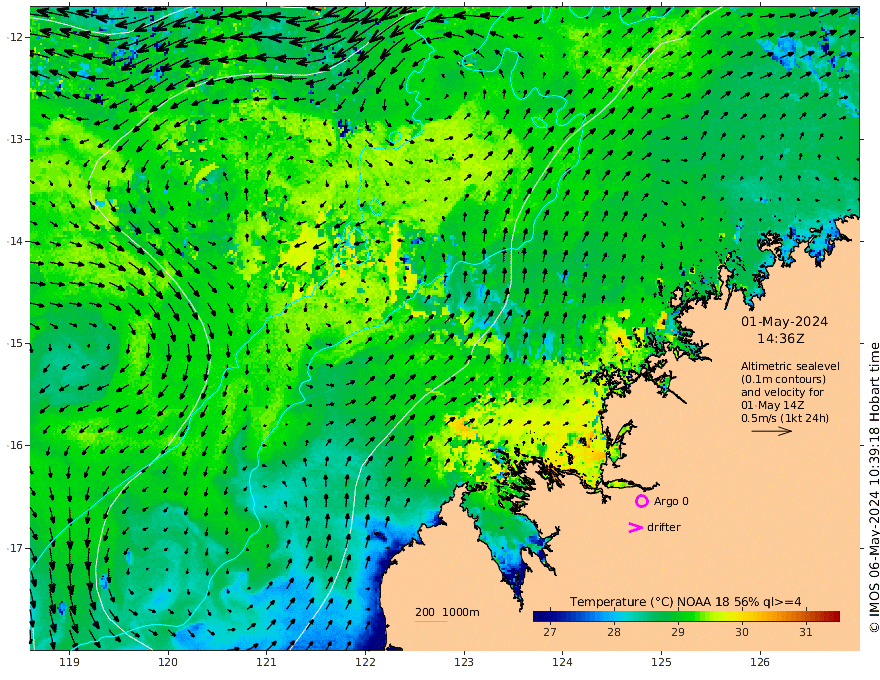Click the 0.5m/s (1kt 24h) scale text

(x=785, y=417)
